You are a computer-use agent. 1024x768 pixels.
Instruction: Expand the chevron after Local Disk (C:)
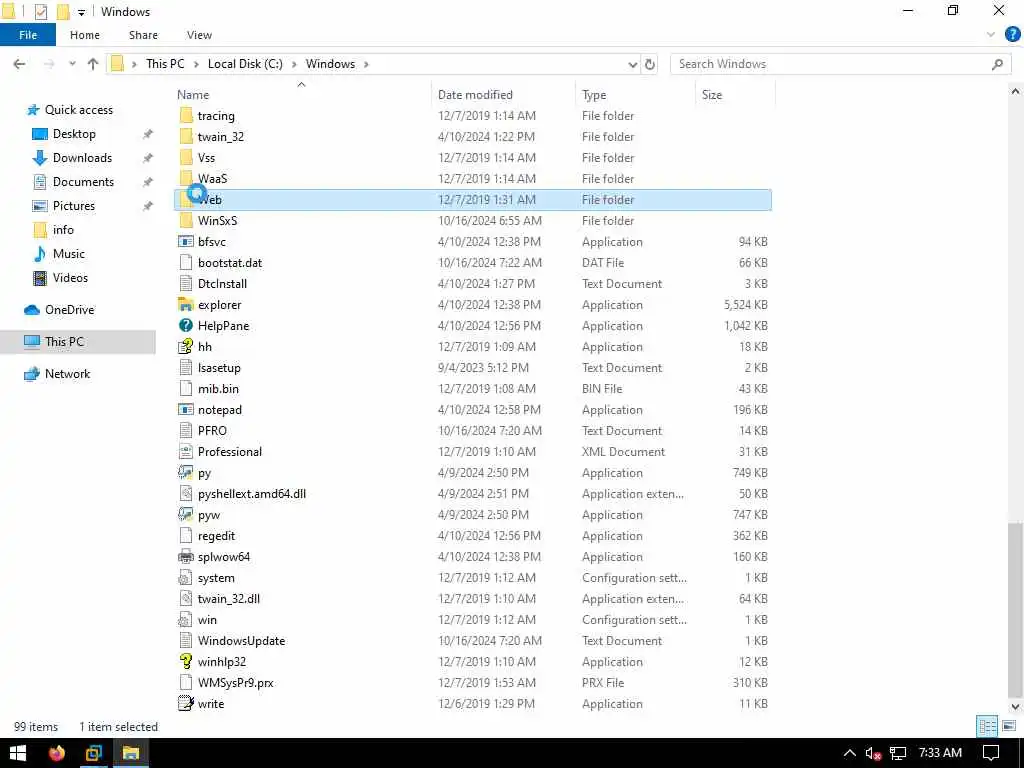click(x=294, y=64)
